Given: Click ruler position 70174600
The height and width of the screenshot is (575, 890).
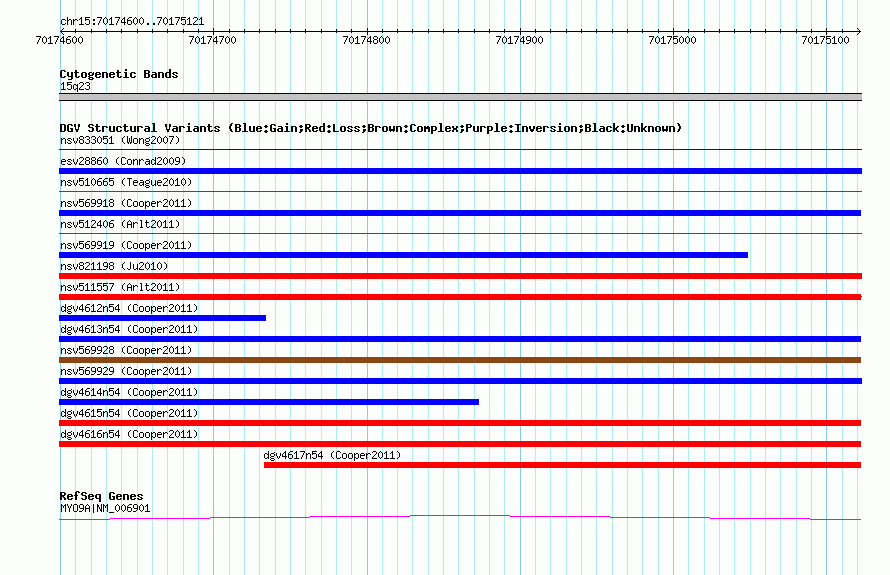Looking at the screenshot, I should pos(59,40).
